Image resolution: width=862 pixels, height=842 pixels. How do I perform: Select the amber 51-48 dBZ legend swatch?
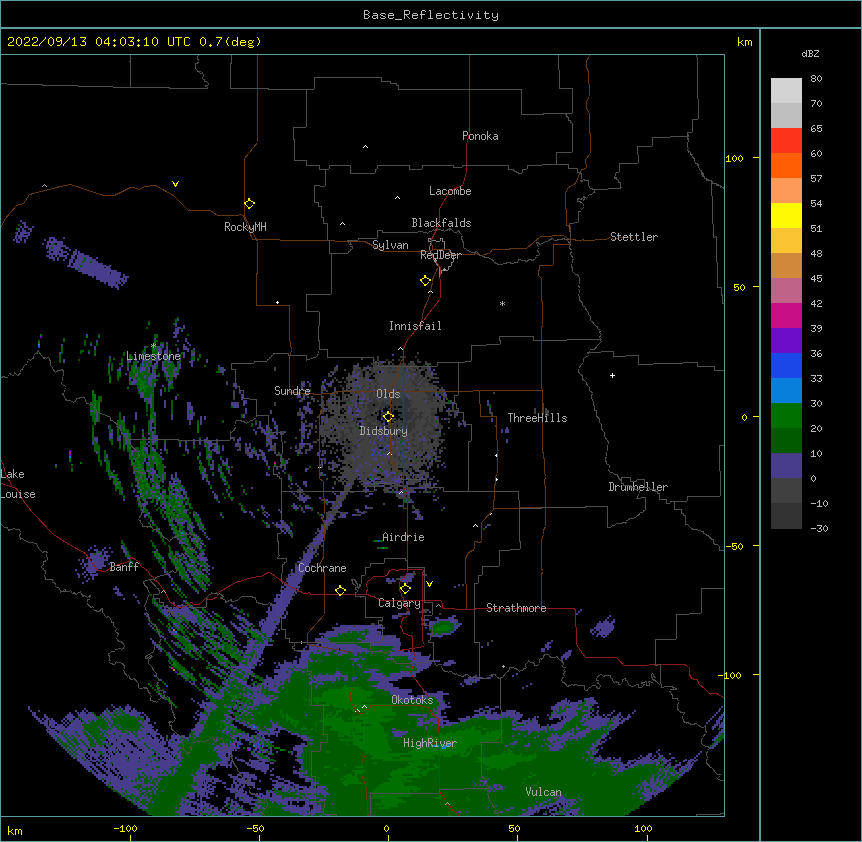click(786, 240)
